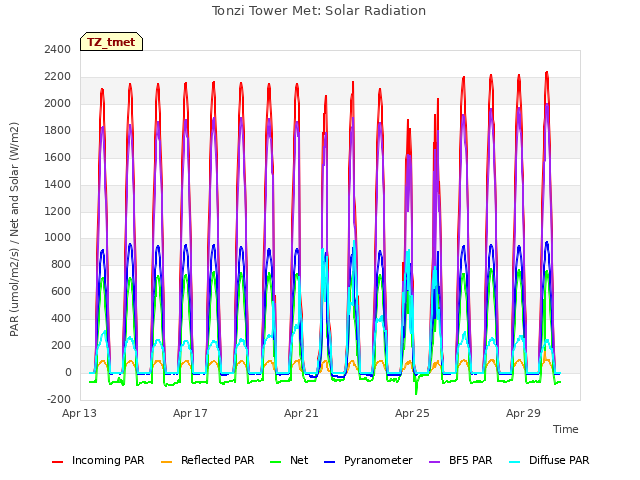Viewport: 640px width, 480px height.
Task: Click the blue Pyranometer legend swatch
Action: (x=329, y=462)
